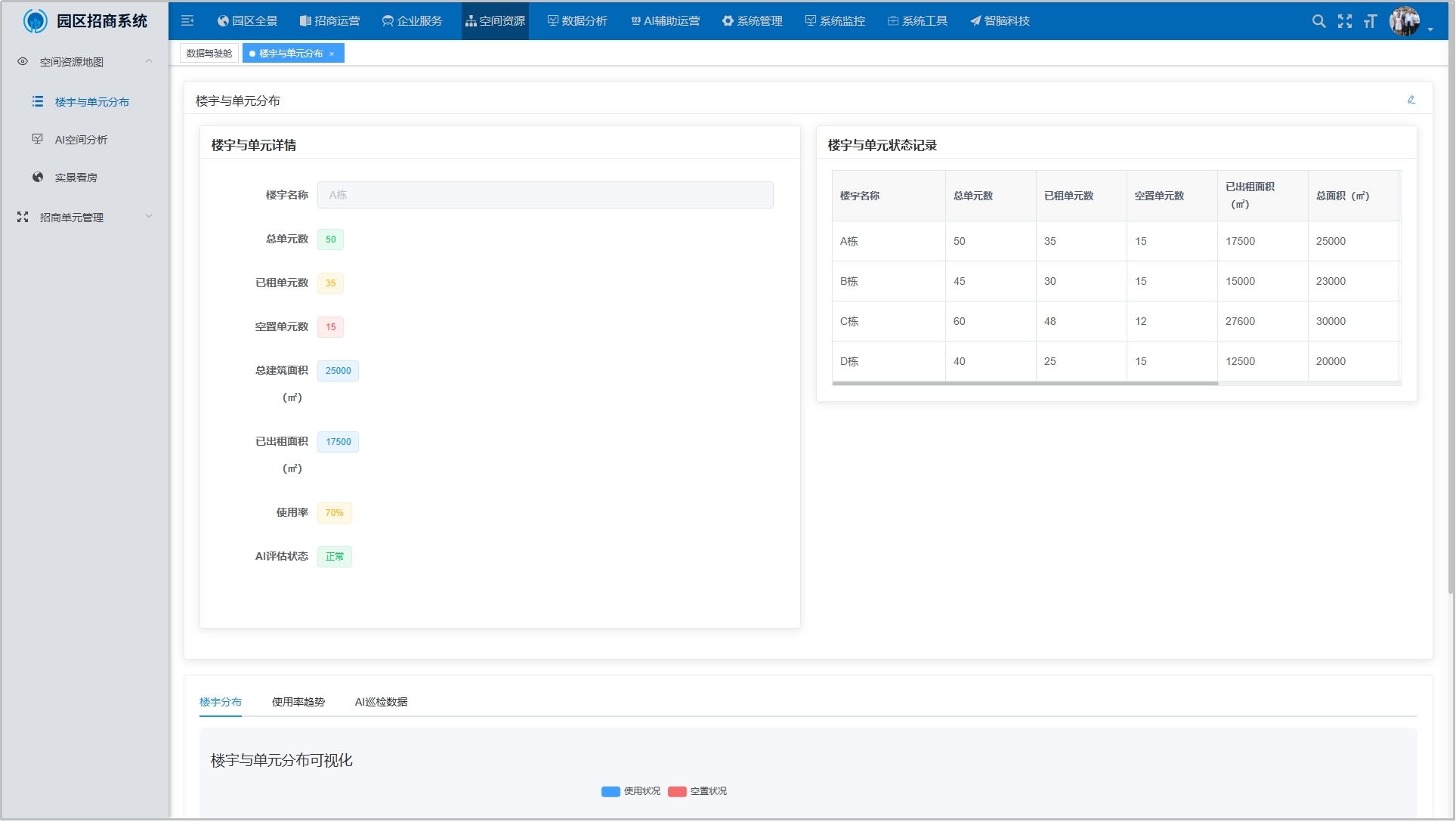This screenshot has height=822, width=1456.
Task: Click the font size adjustment icon
Action: click(1370, 21)
